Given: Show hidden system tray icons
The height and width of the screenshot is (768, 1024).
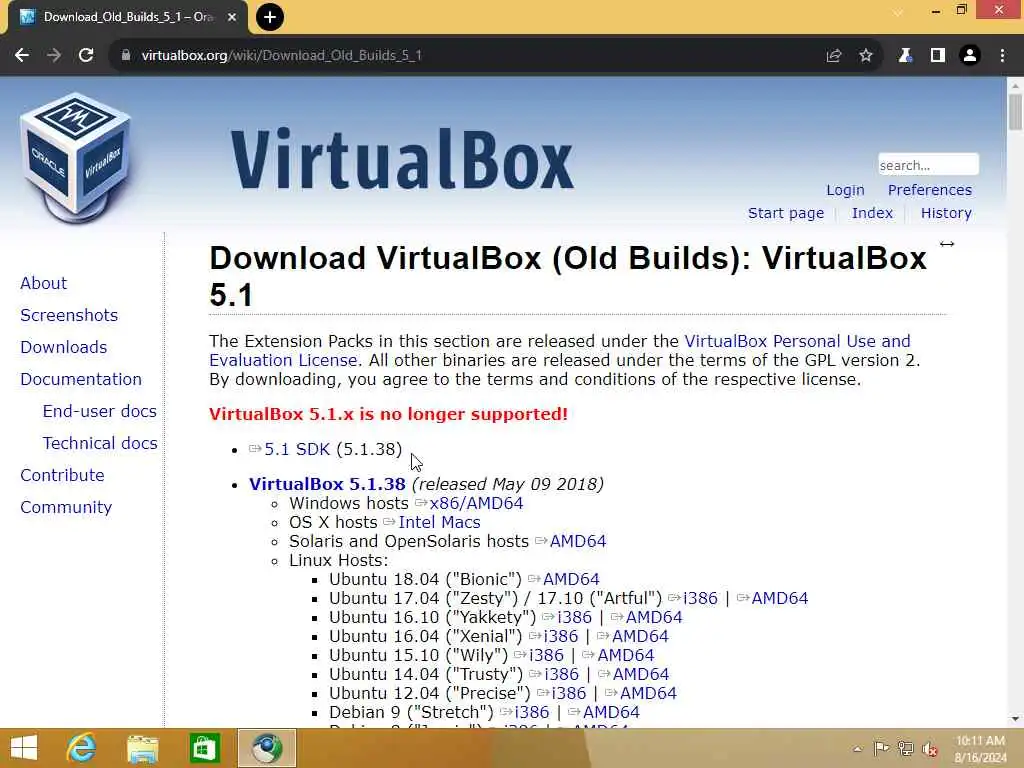Looking at the screenshot, I should pyautogui.click(x=857, y=748).
